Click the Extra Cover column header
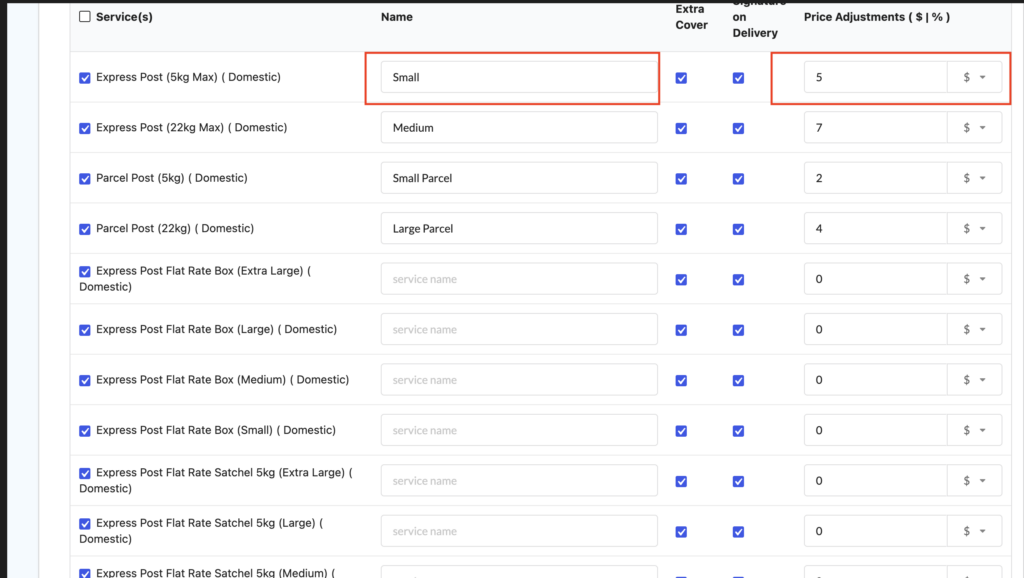The height and width of the screenshot is (578, 1024). (x=691, y=17)
